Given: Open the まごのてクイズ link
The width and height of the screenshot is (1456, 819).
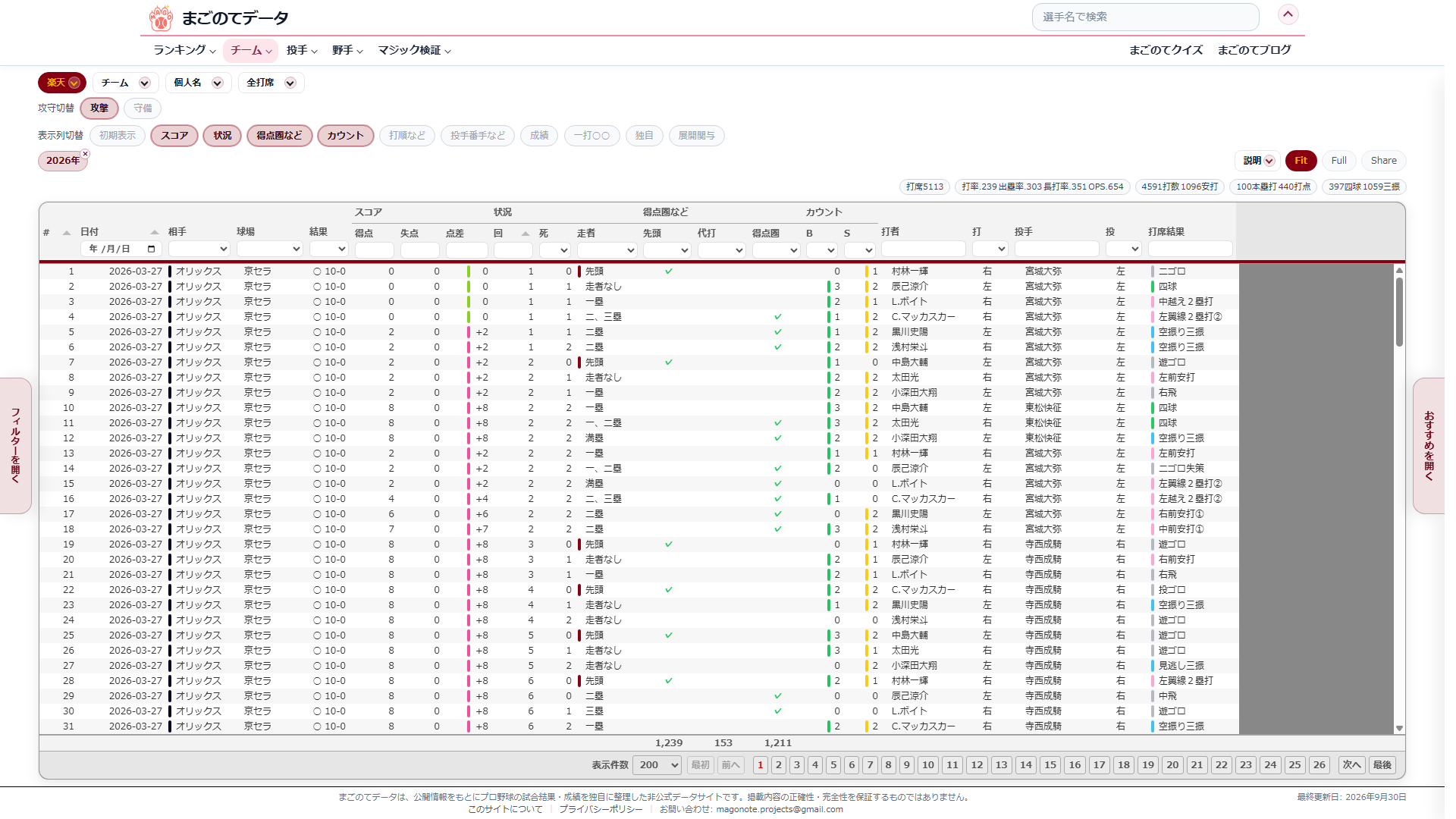Looking at the screenshot, I should click(1166, 50).
